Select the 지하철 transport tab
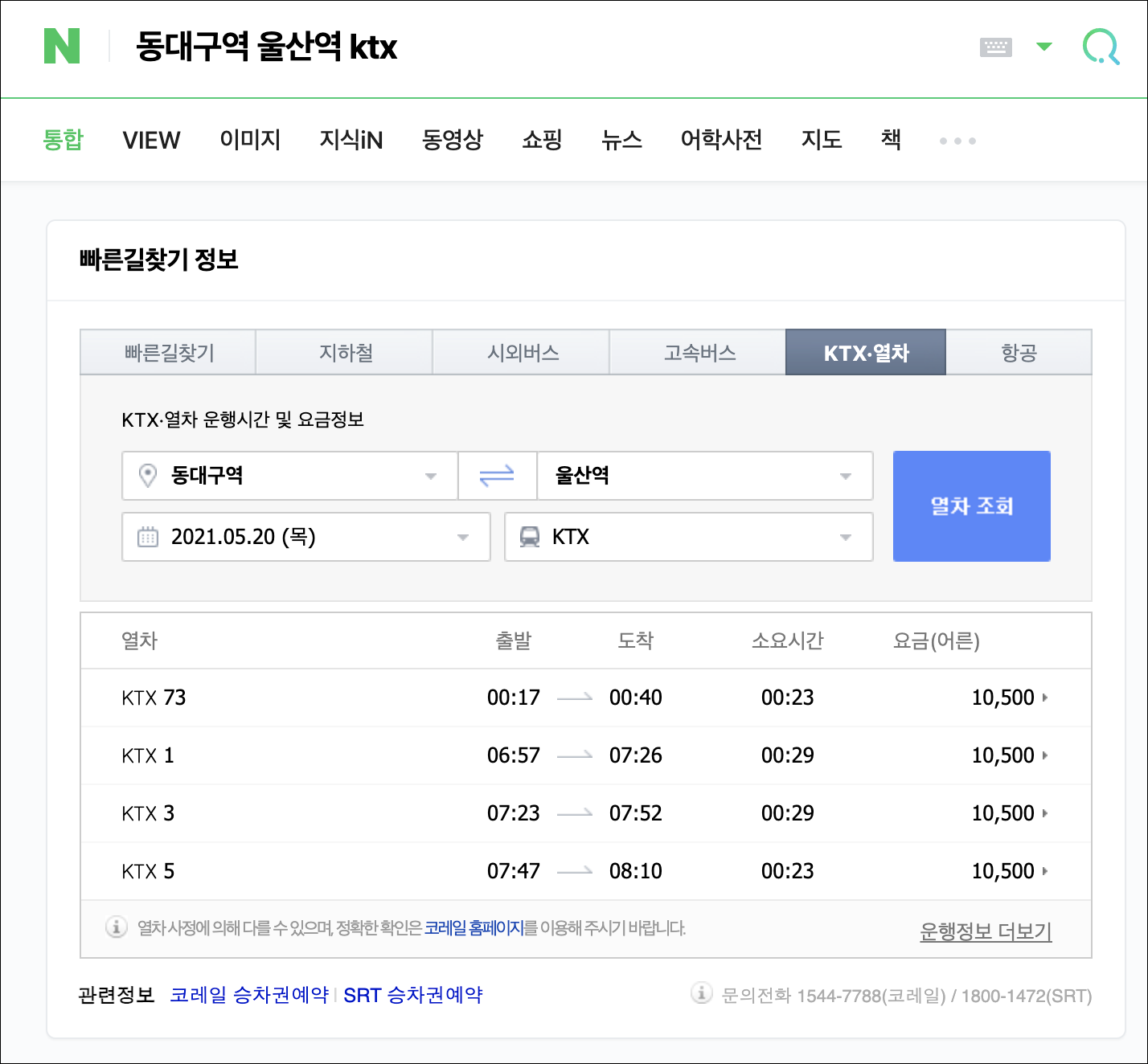 [345, 352]
